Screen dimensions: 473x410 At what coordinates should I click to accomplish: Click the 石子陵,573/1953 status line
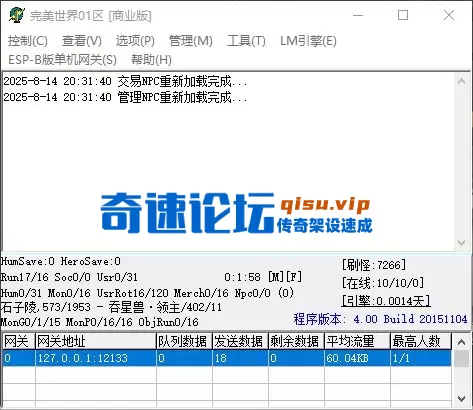111,307
